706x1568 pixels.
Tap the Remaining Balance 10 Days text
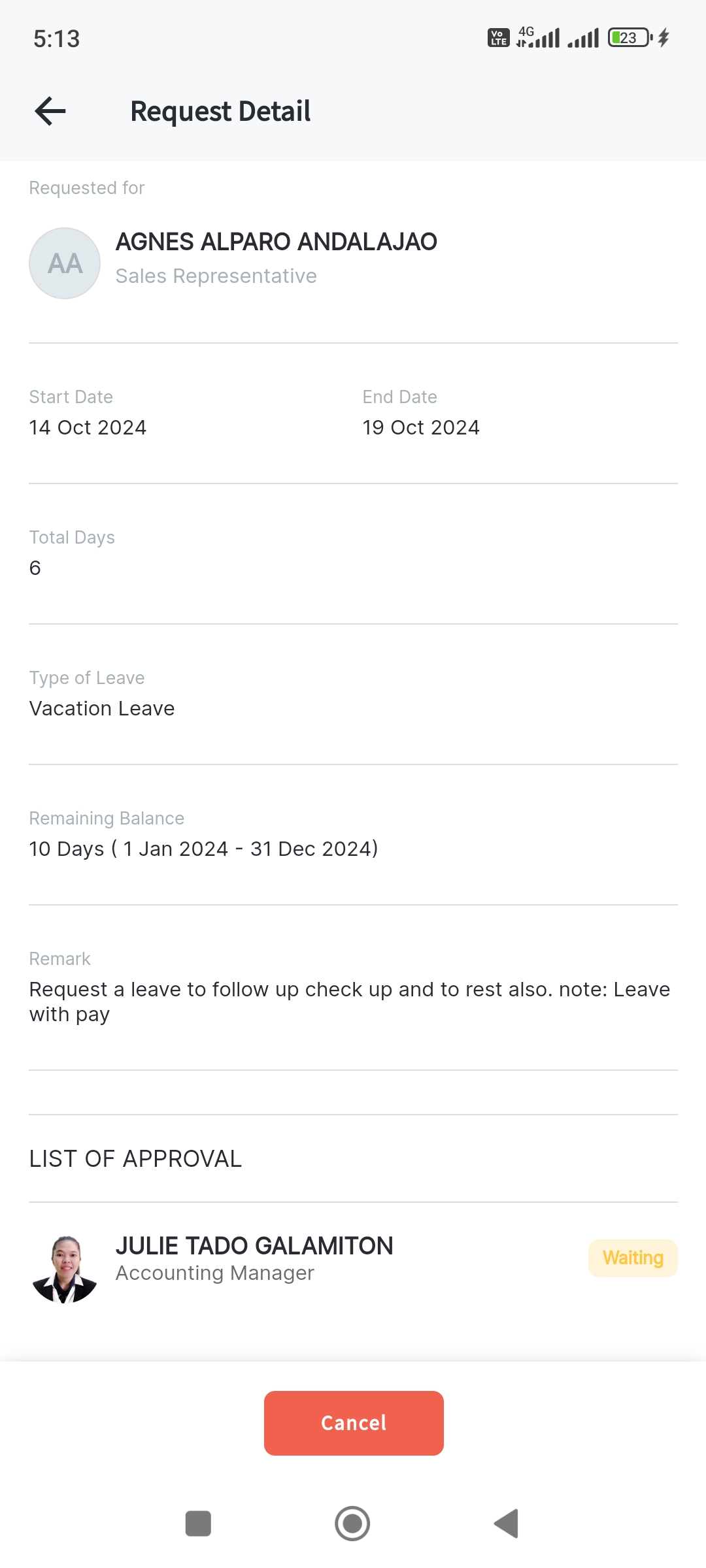[203, 849]
